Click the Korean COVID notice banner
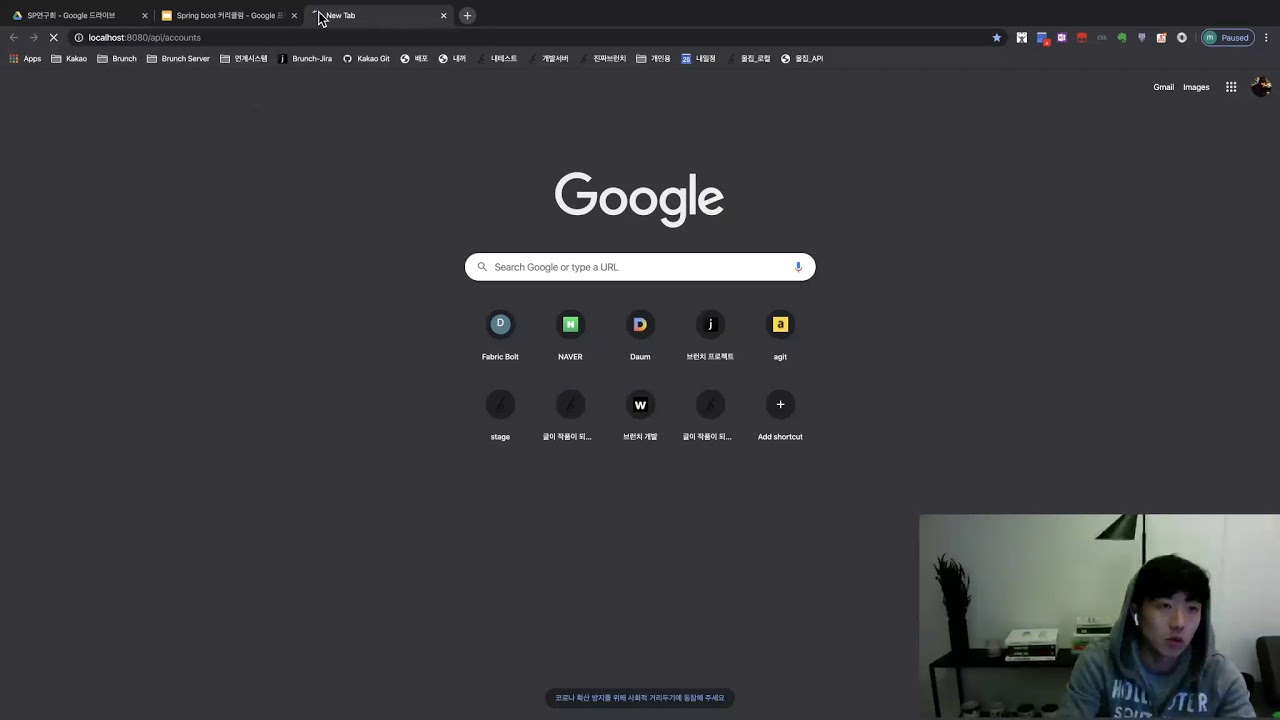The image size is (1280, 720). click(x=640, y=698)
